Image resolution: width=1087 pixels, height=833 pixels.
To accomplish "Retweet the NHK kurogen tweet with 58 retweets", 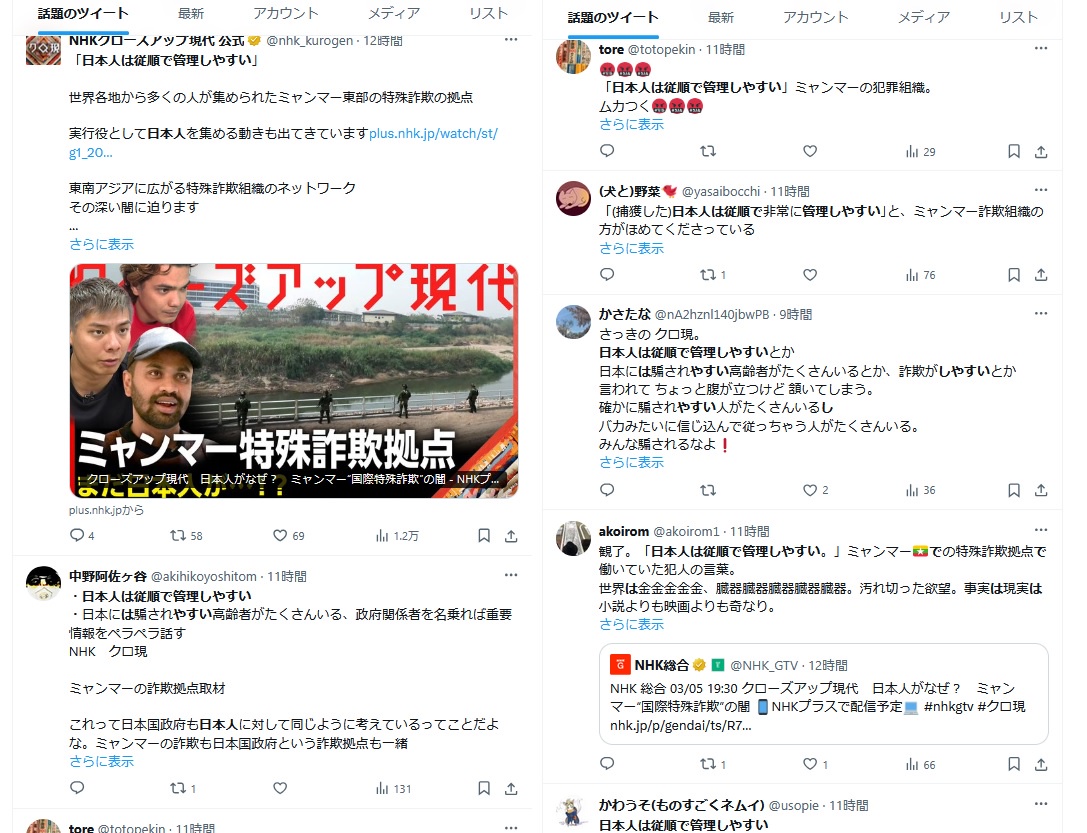I will 178,535.
